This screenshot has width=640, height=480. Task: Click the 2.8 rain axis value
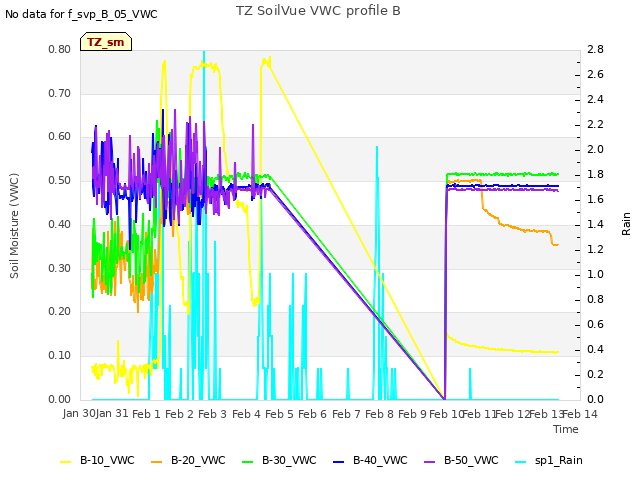point(596,50)
